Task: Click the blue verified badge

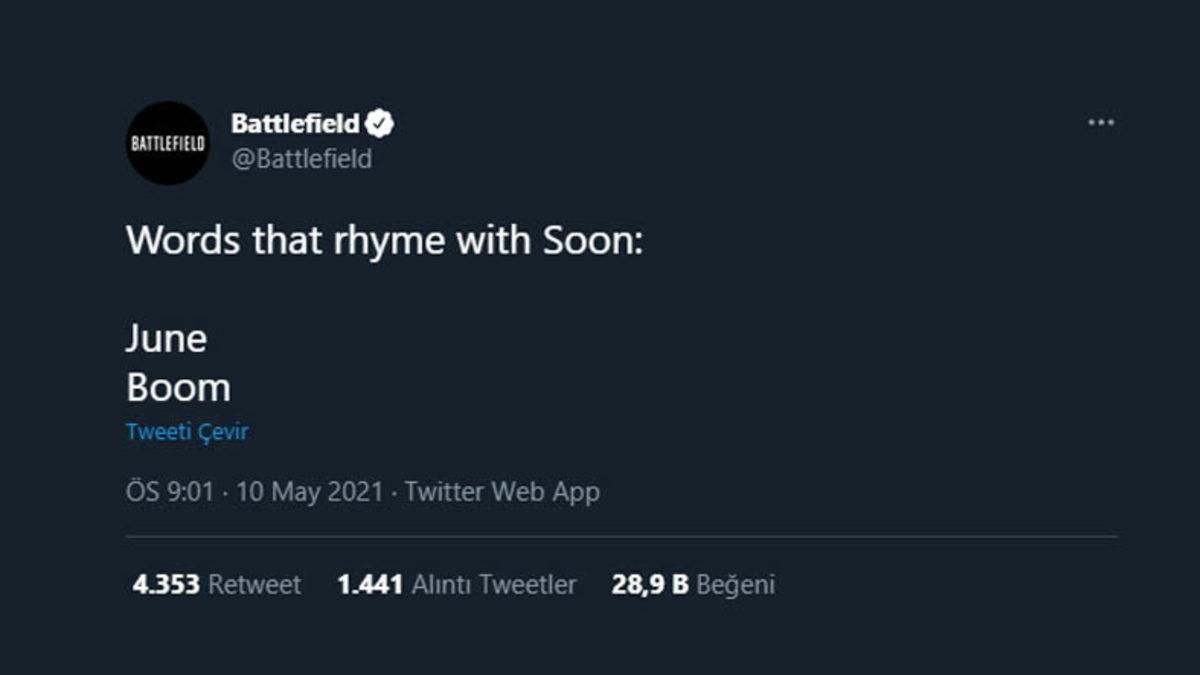Action: pos(380,124)
